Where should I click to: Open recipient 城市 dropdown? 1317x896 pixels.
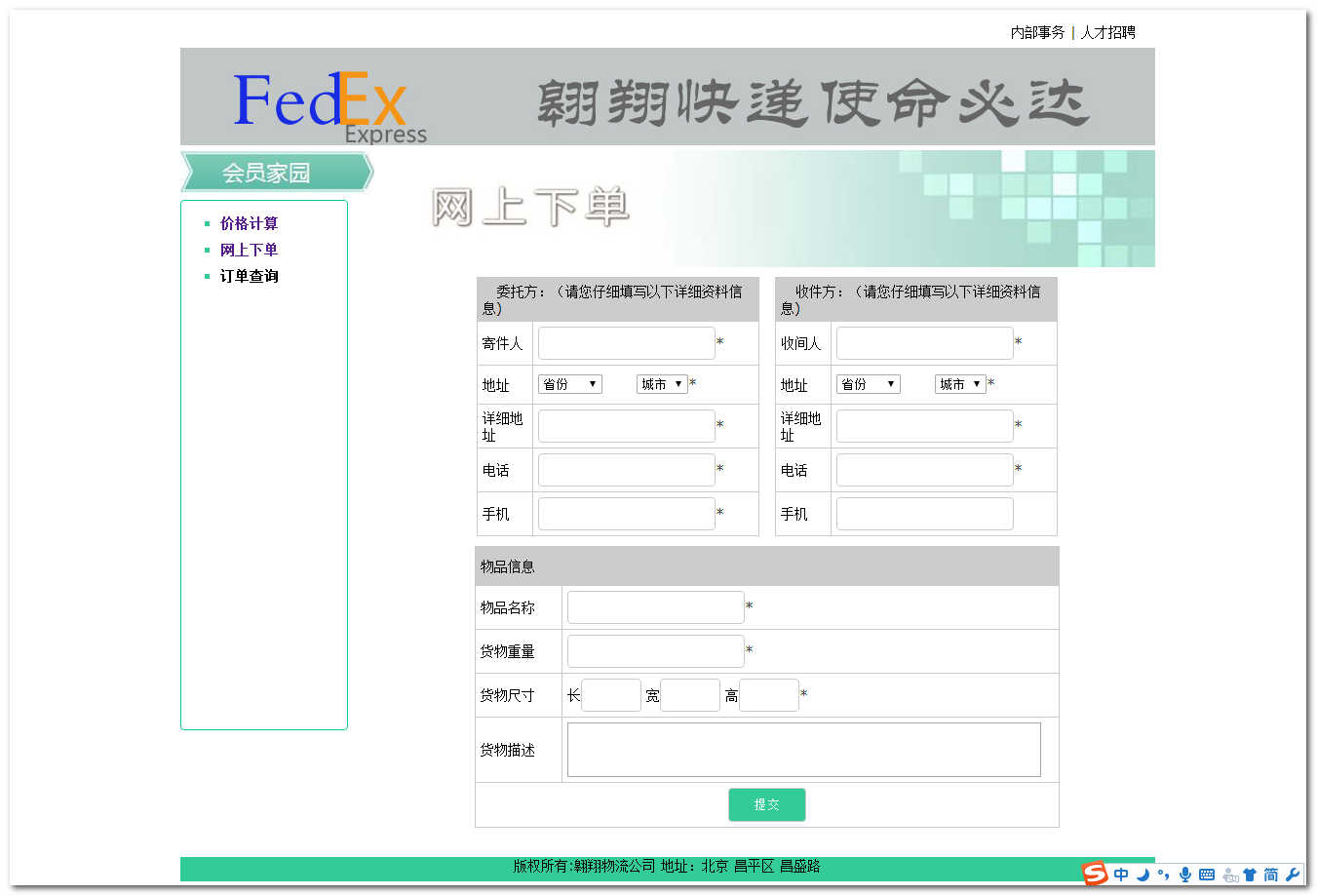tap(960, 384)
